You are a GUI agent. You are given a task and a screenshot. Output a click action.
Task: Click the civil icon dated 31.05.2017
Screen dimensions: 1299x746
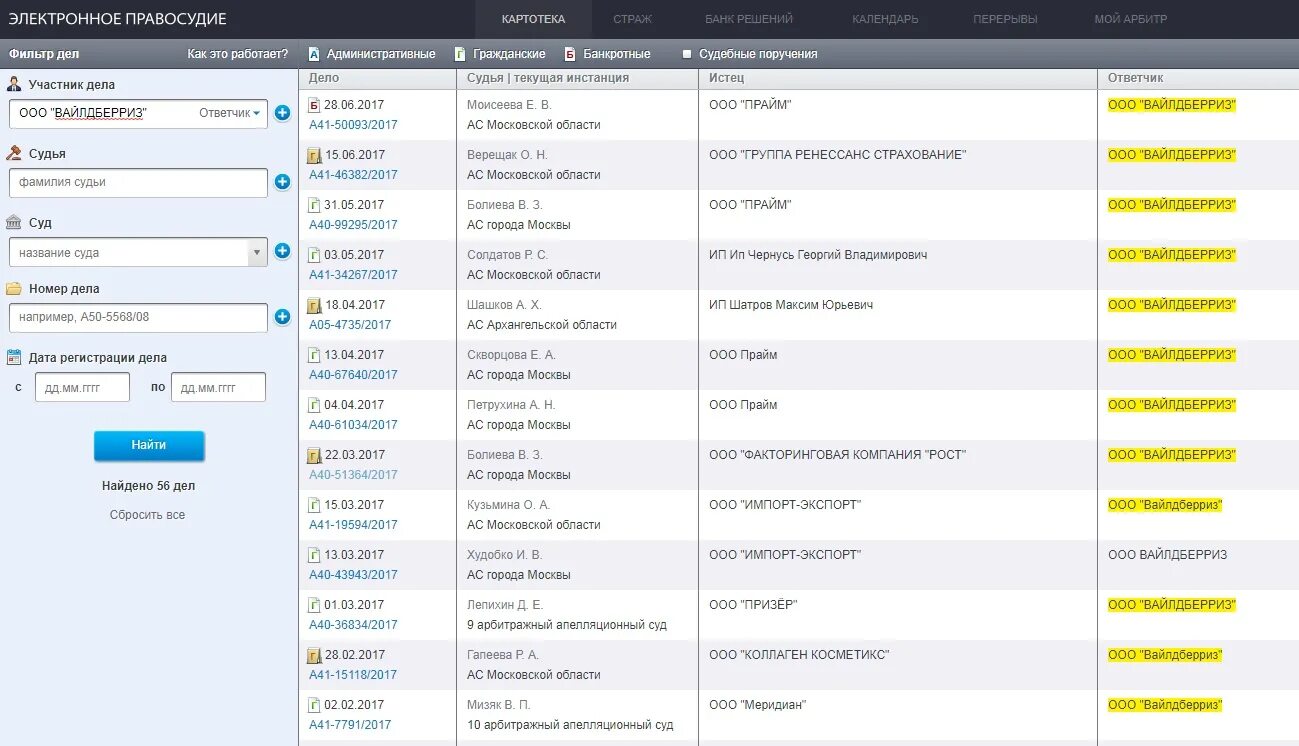pos(314,205)
